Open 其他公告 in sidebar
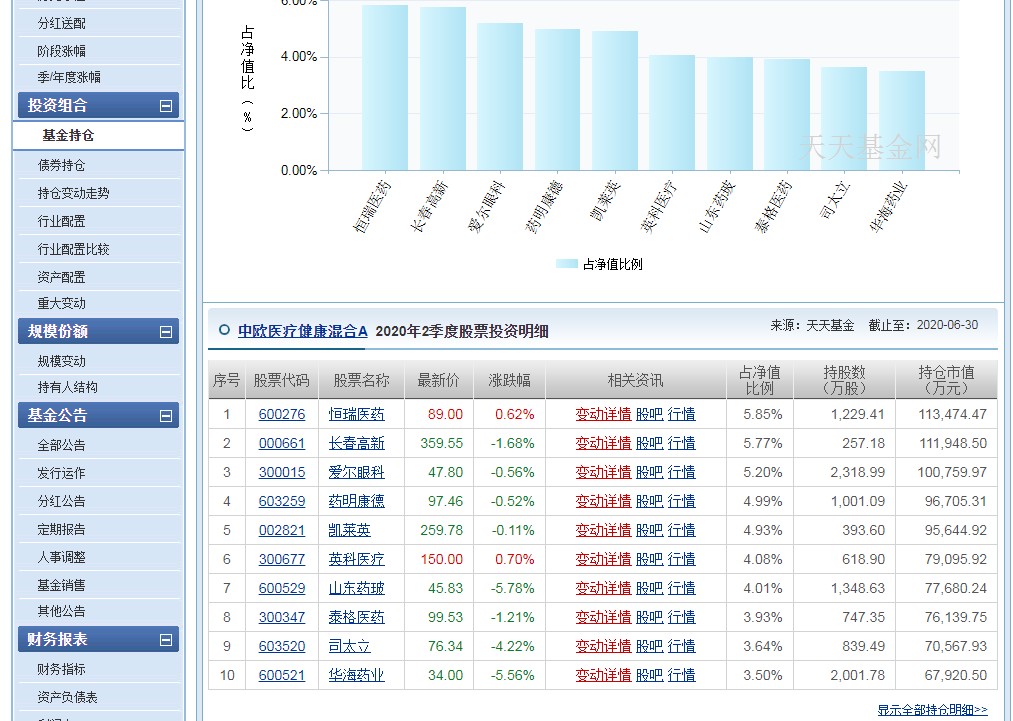 point(61,611)
